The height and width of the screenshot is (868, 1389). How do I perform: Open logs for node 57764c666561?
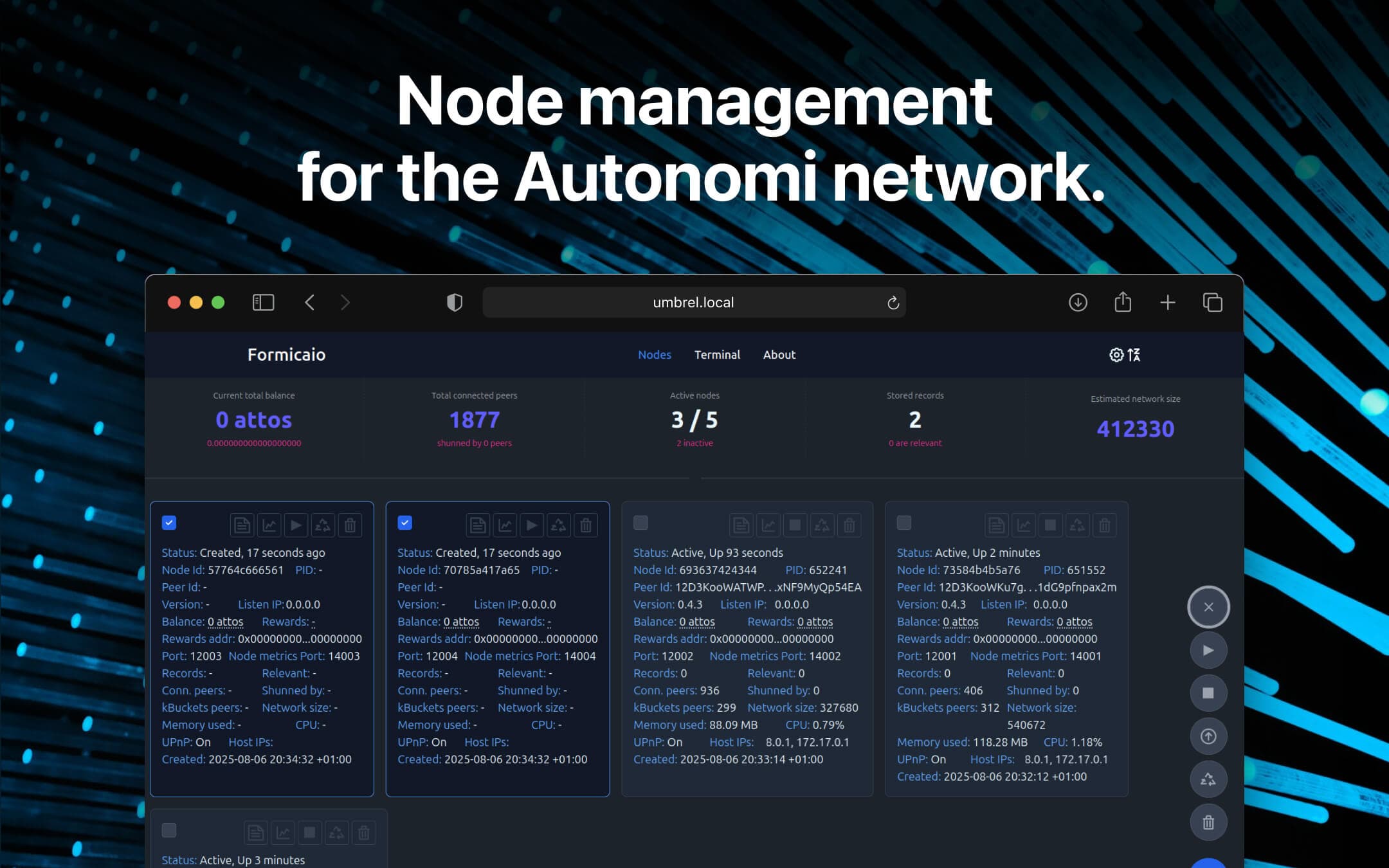pos(242,525)
